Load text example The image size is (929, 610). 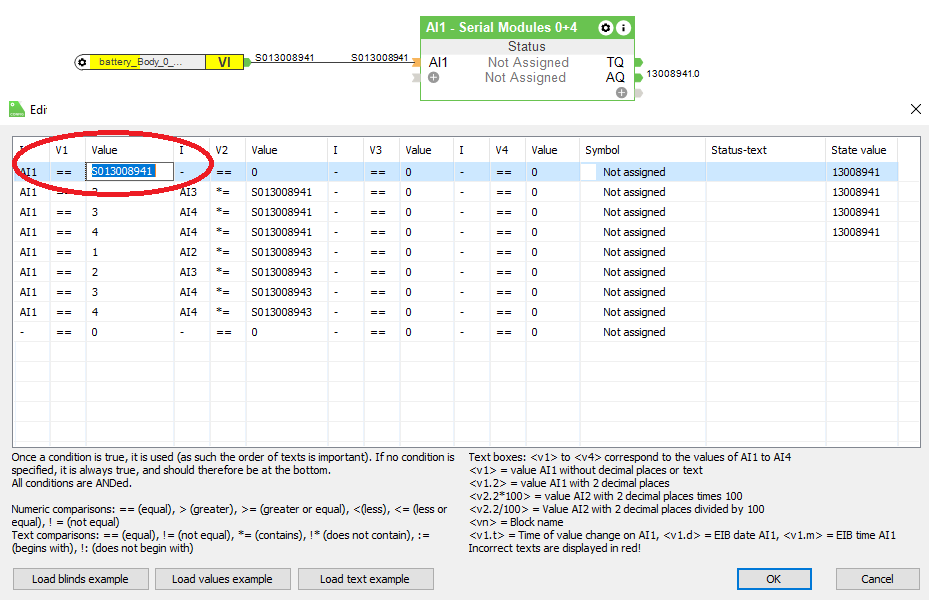(x=366, y=579)
